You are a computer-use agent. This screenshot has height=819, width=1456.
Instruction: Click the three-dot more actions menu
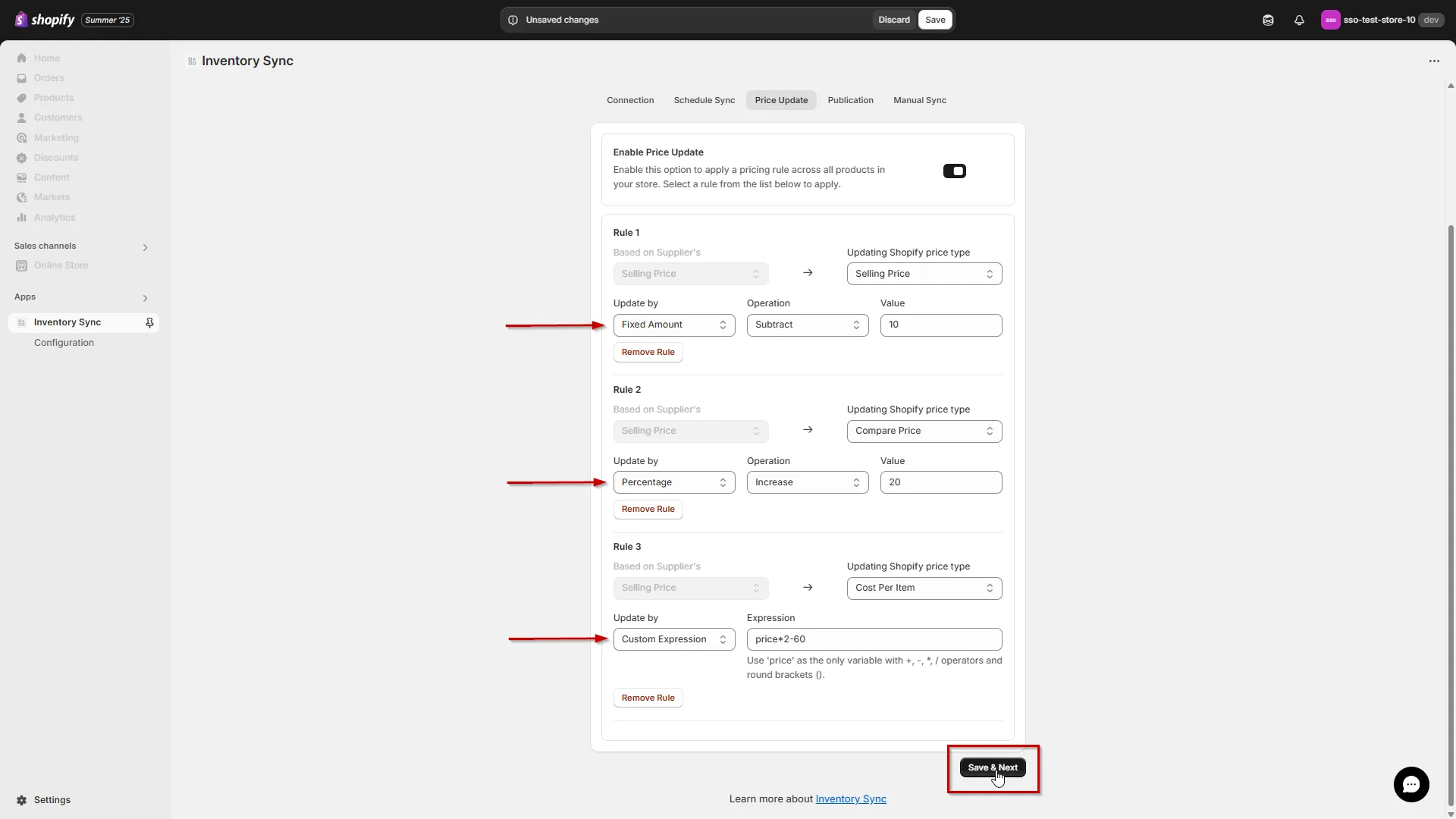[1434, 61]
